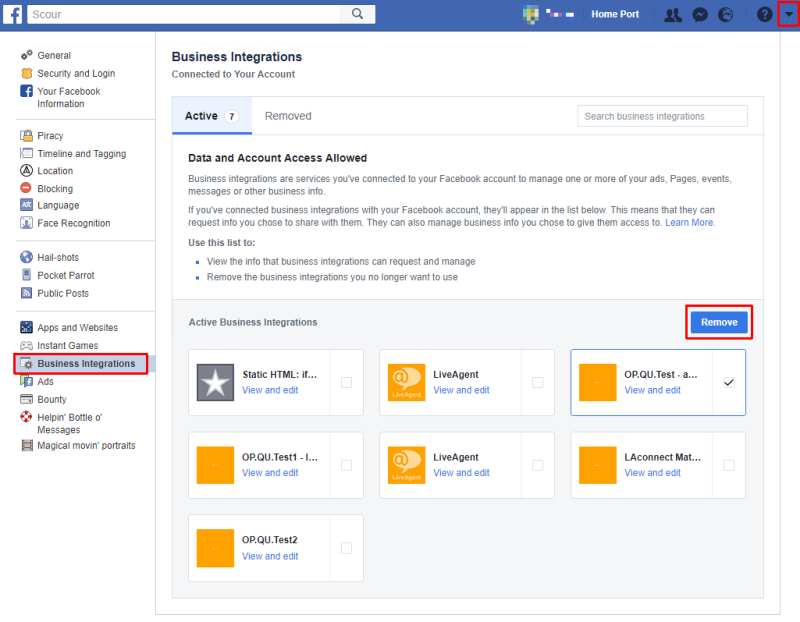
Task: Select the Active tab
Action: 211,116
